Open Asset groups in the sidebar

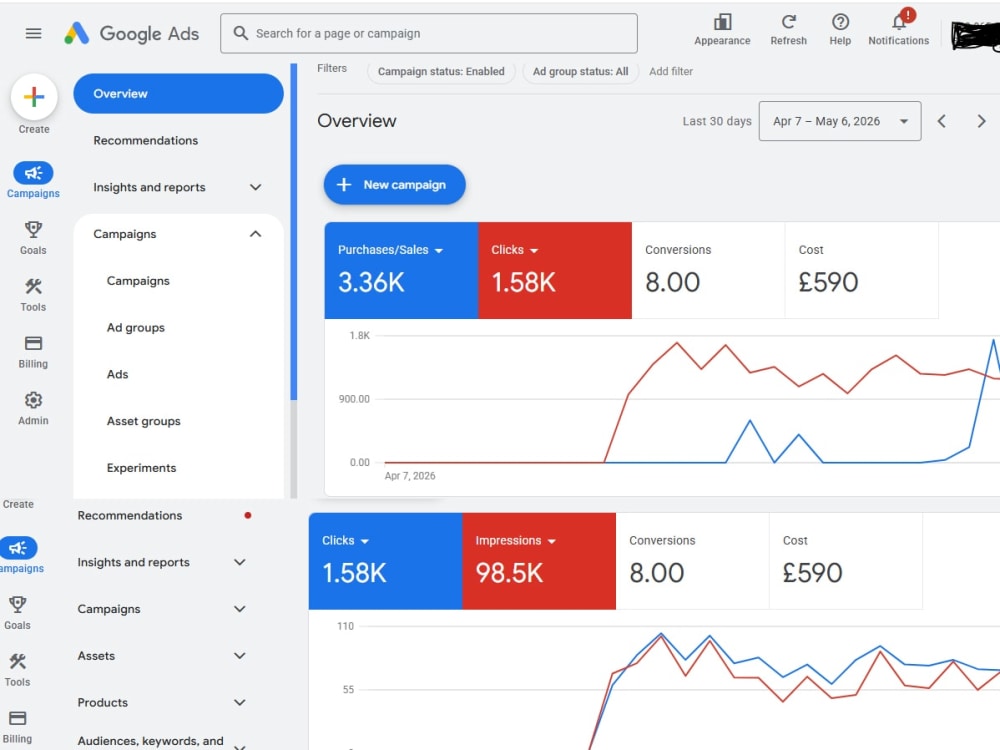point(143,421)
